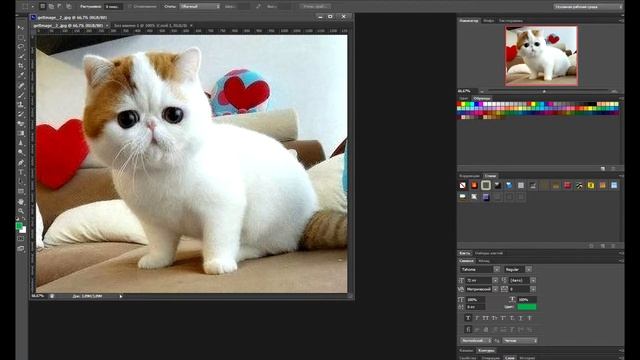Change screen mode from toolbox bottom
Image resolution: width=640 pixels, height=360 pixels.
tap(21, 248)
